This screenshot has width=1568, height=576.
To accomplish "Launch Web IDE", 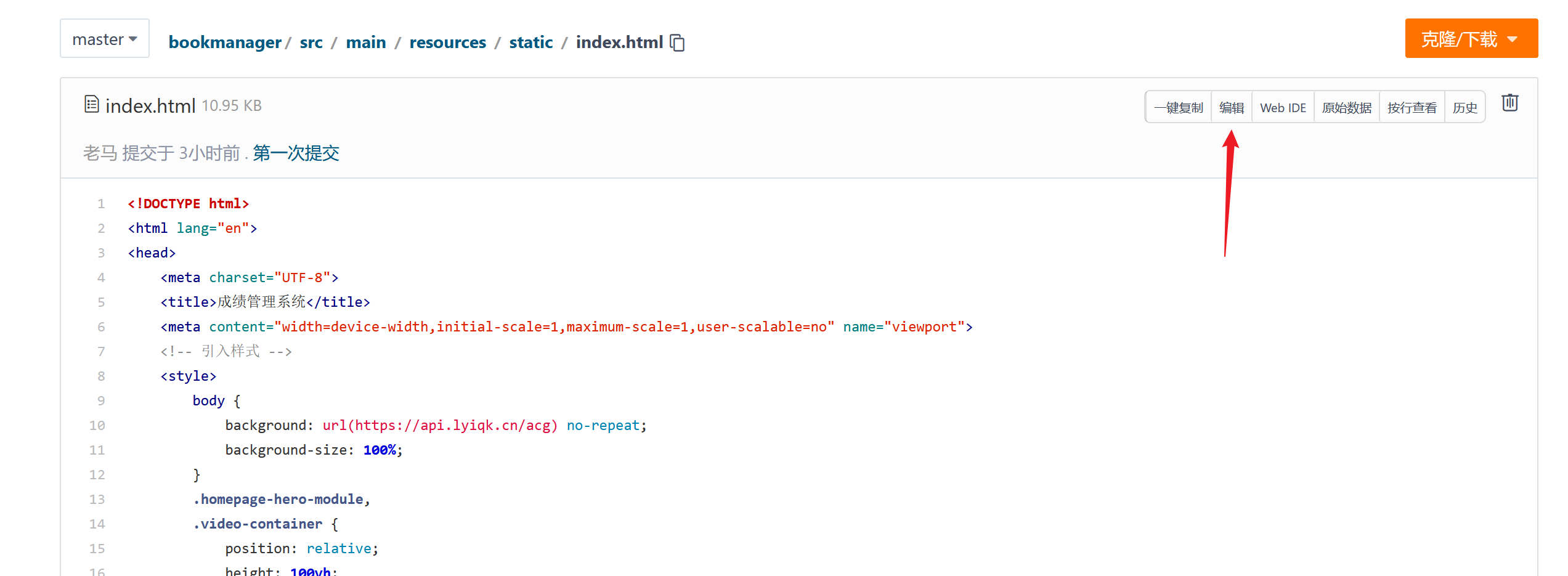I will tap(1283, 108).
